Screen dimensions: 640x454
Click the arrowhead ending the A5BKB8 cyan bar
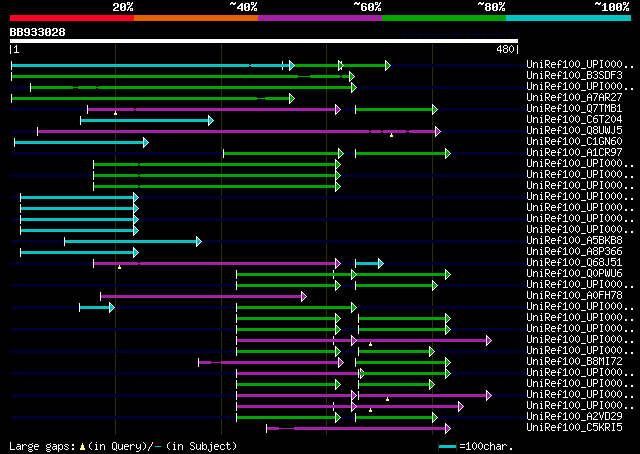pos(199,241)
